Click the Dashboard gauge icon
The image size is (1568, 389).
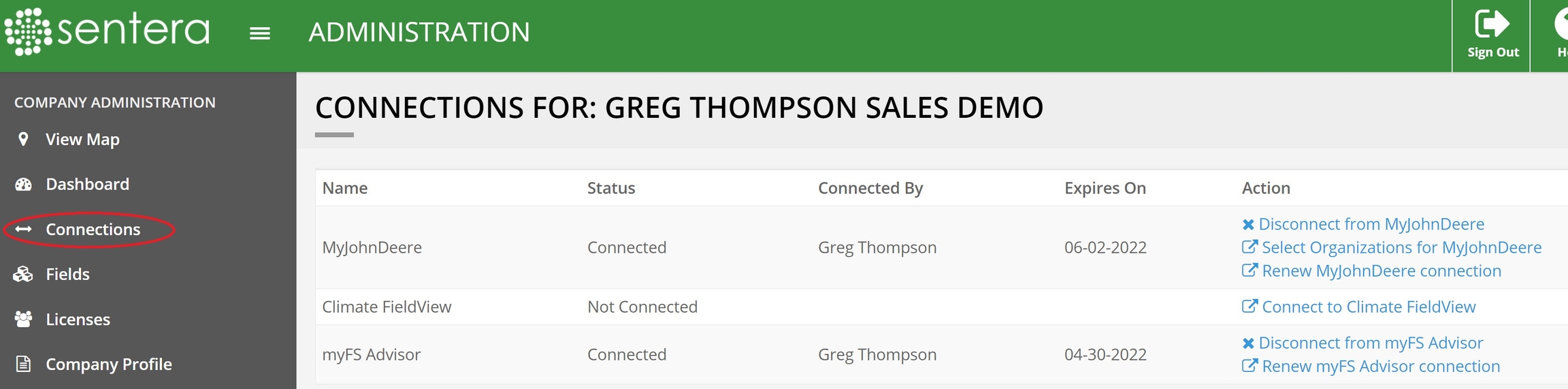tap(24, 185)
